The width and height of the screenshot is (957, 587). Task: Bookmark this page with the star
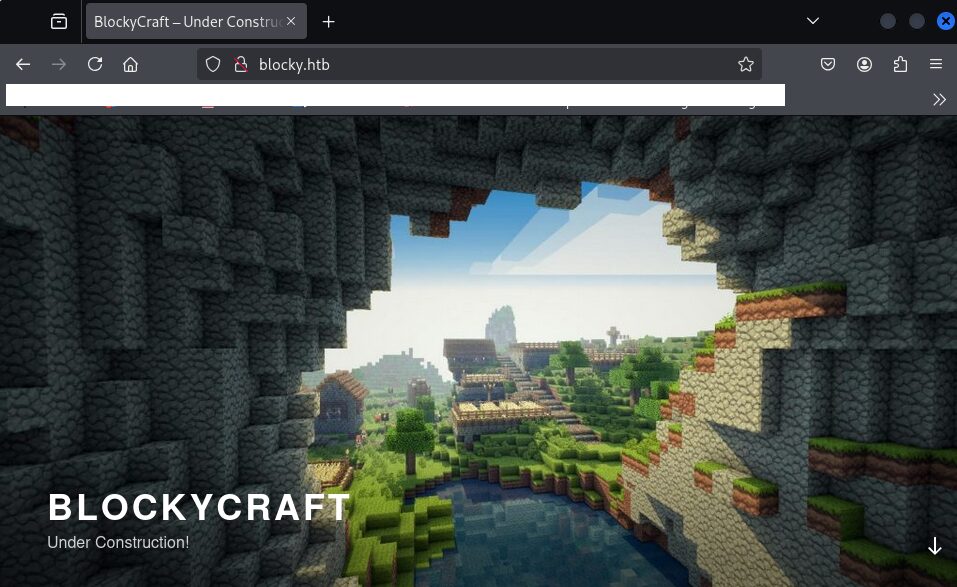coord(745,64)
